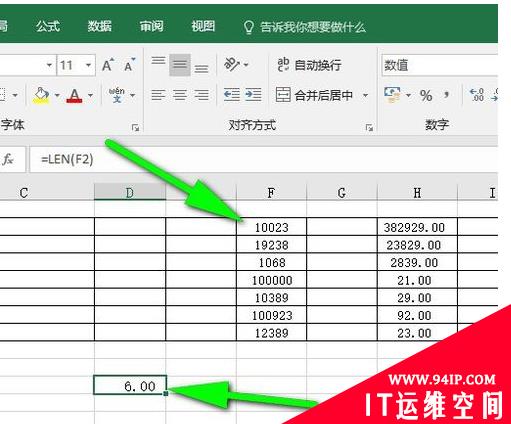Image resolution: width=511 pixels, height=424 pixels.
Task: Click the increase font size icon
Action: tap(108, 65)
